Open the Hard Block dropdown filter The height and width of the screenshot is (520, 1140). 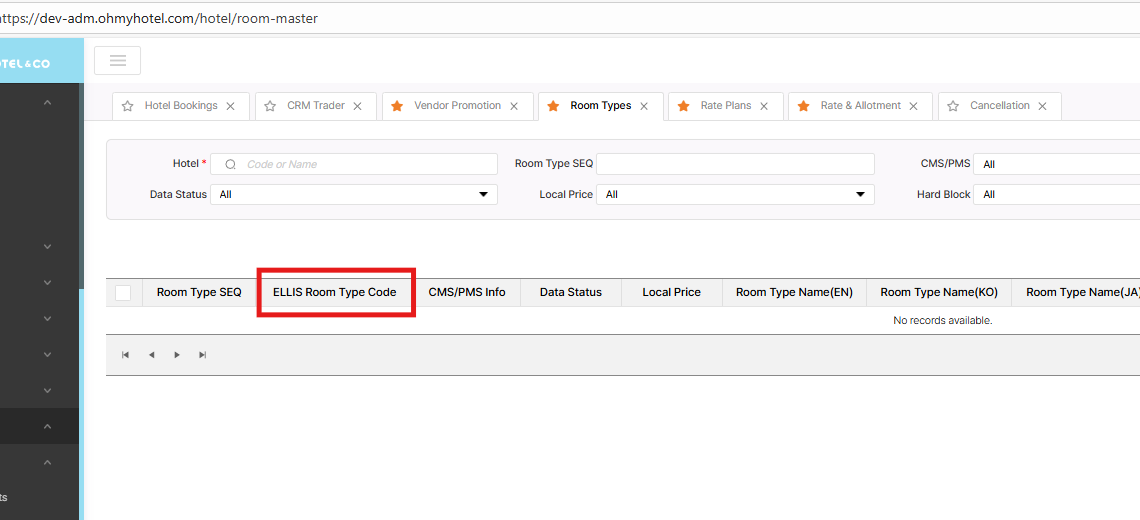(x=1058, y=195)
